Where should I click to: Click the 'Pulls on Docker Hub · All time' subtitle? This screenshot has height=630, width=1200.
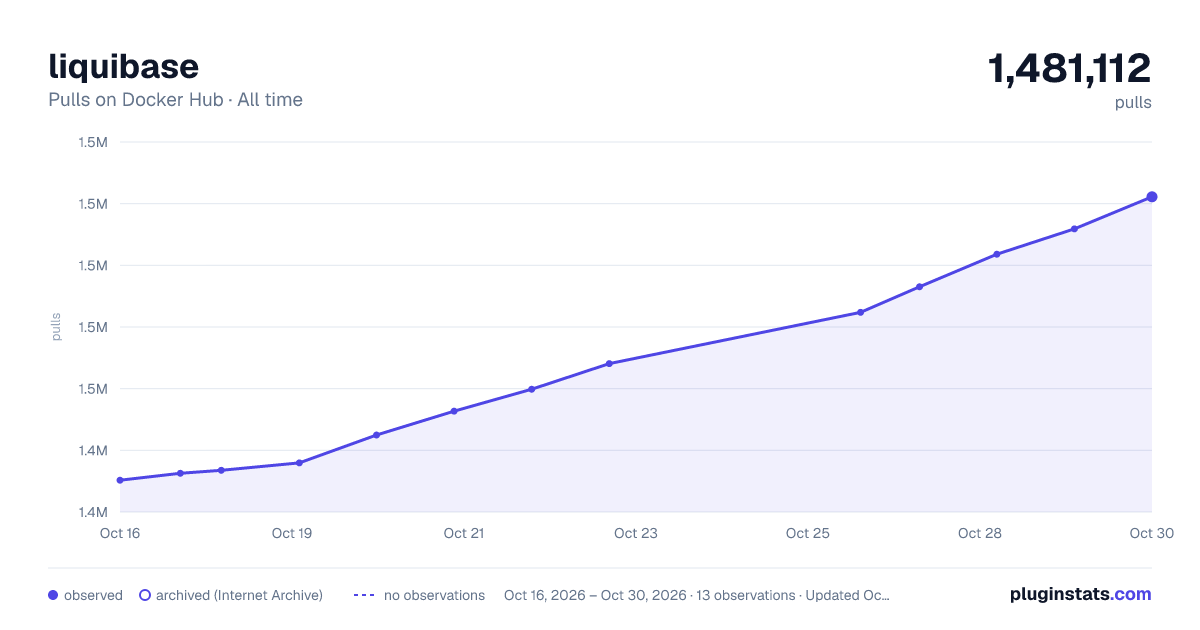click(x=175, y=100)
